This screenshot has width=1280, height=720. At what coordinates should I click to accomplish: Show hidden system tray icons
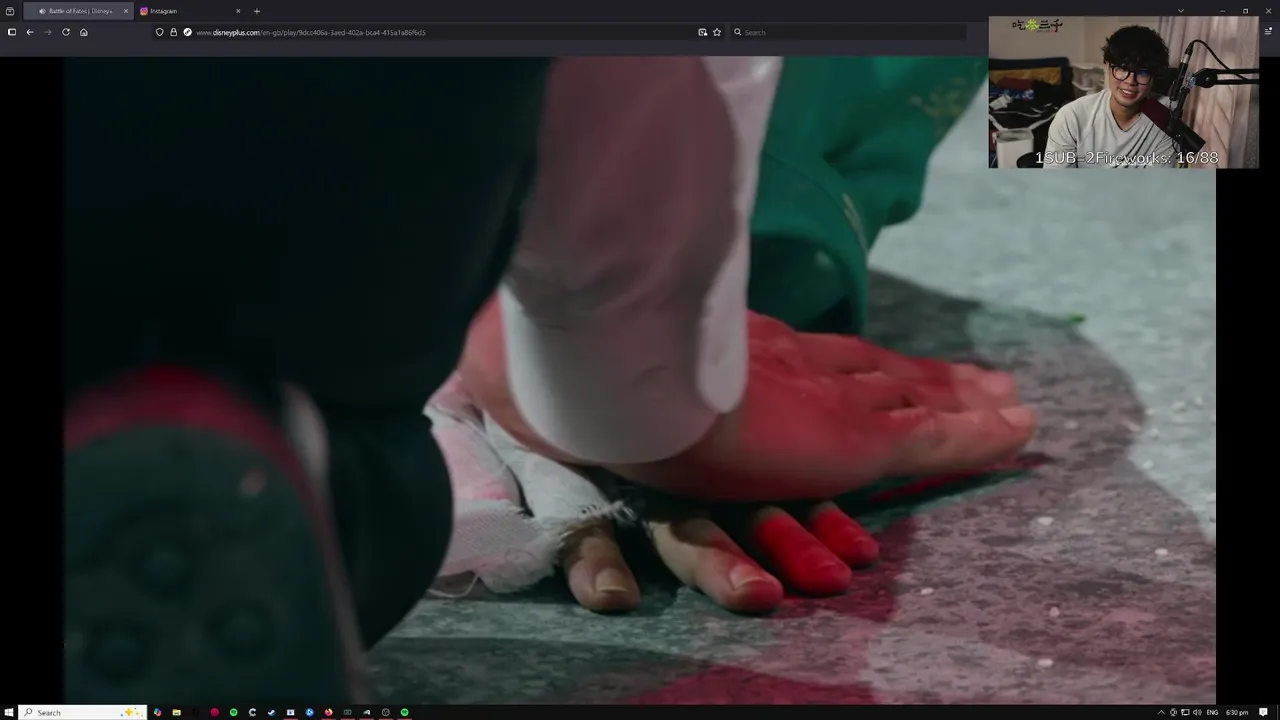(1161, 712)
